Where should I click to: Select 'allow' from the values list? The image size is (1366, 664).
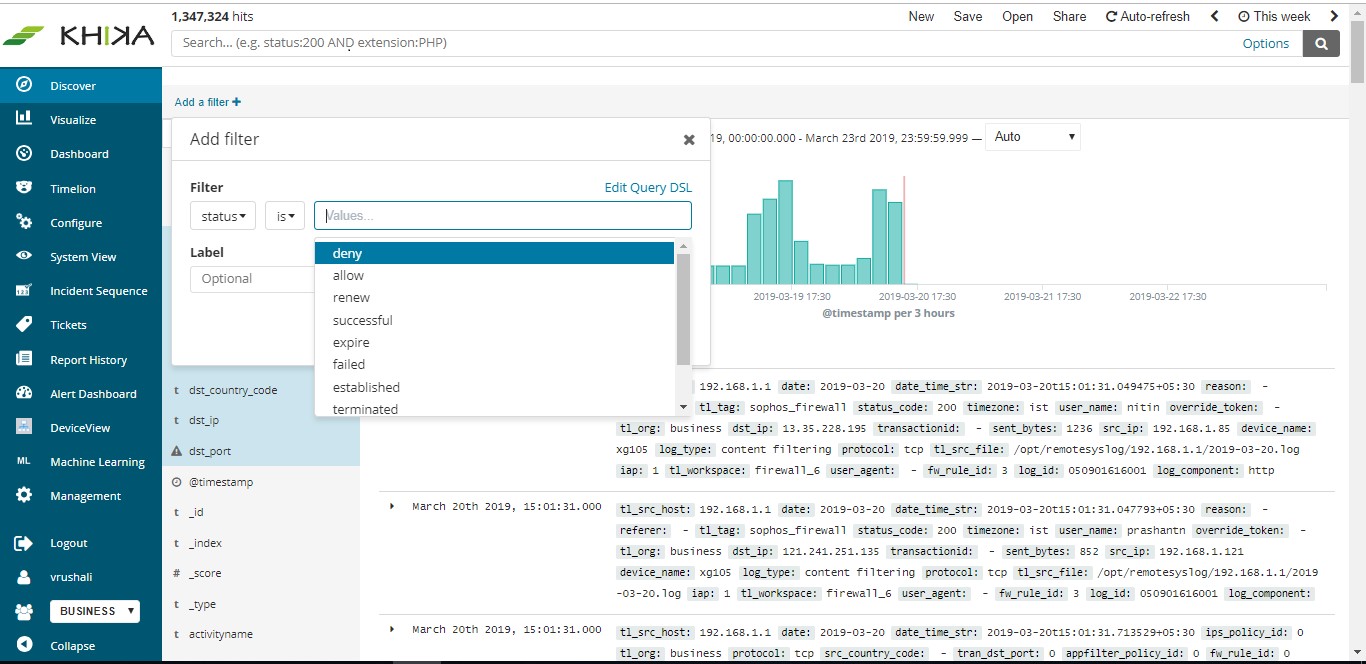pos(494,275)
